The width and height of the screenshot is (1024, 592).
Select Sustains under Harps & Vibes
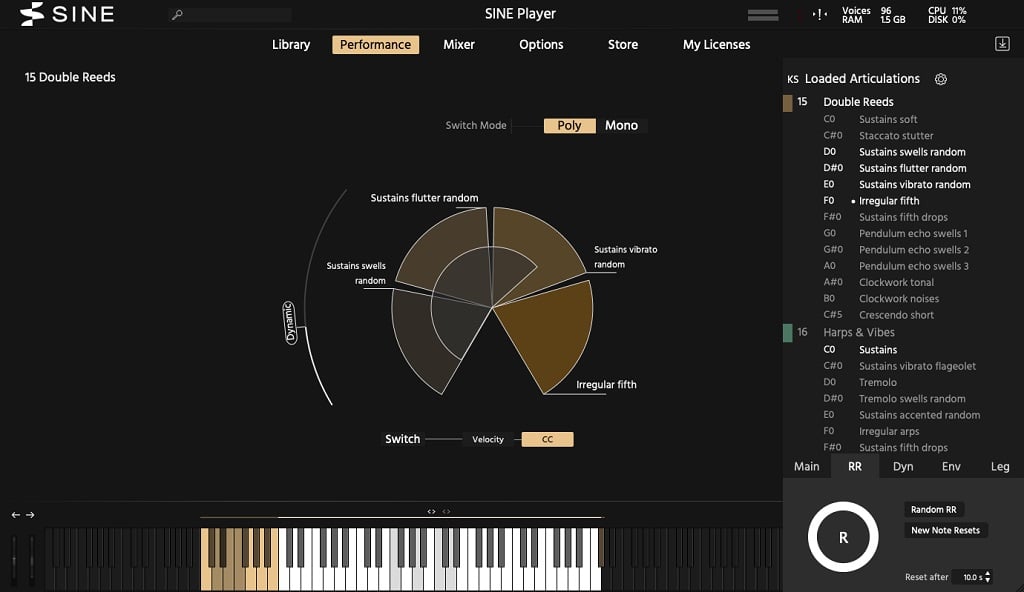(878, 350)
